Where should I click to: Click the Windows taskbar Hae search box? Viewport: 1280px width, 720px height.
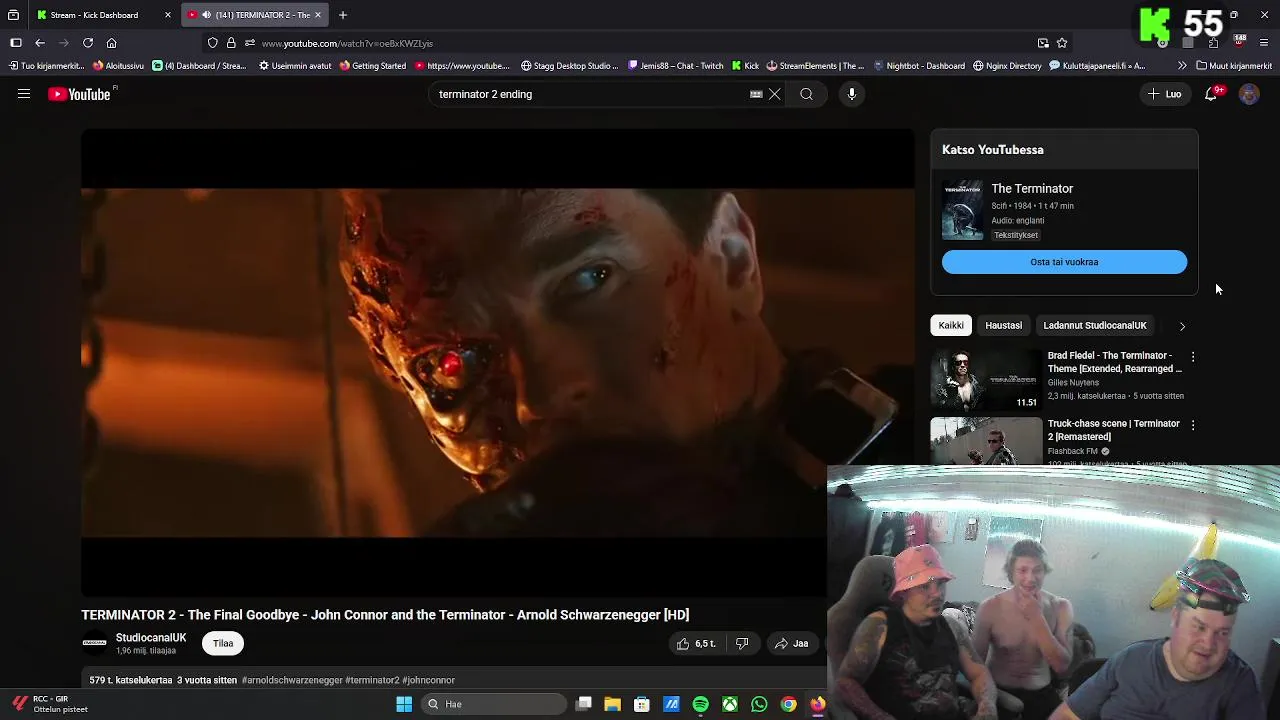(494, 704)
